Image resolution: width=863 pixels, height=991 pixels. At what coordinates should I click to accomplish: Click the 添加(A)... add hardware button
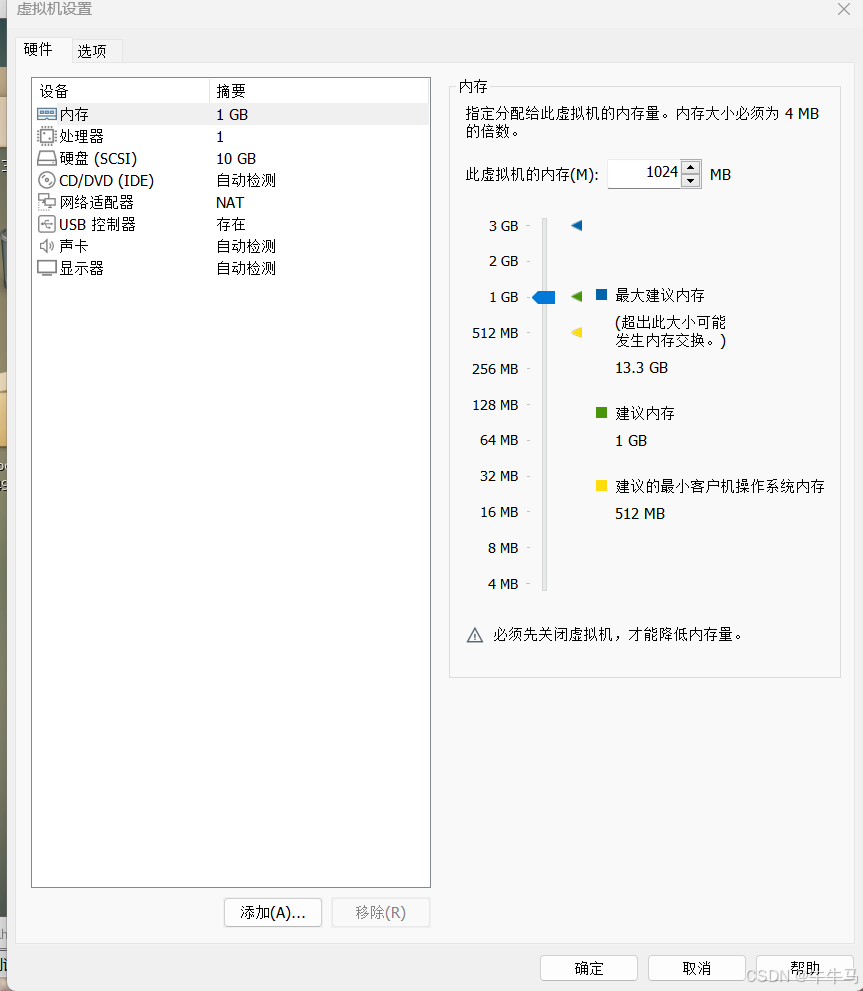coord(272,912)
